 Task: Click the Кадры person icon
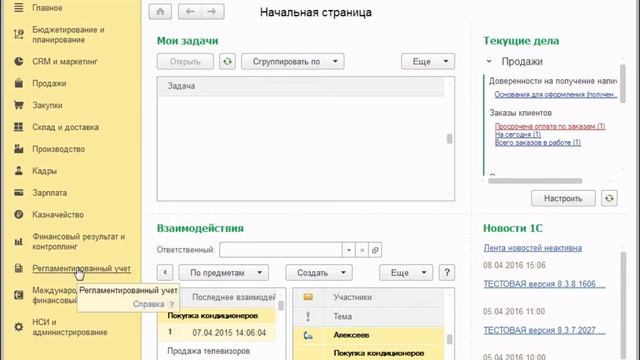pyautogui.click(x=19, y=171)
